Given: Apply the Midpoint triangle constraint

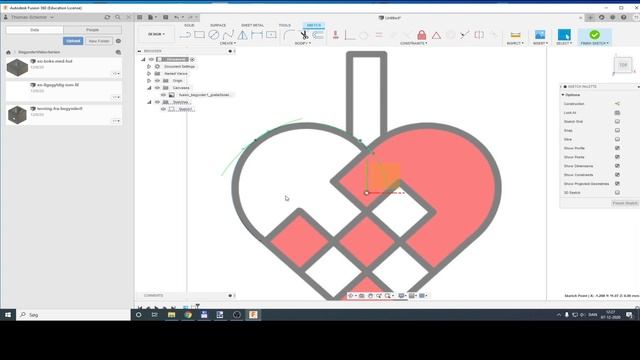Looking at the screenshot, I should (x=436, y=36).
